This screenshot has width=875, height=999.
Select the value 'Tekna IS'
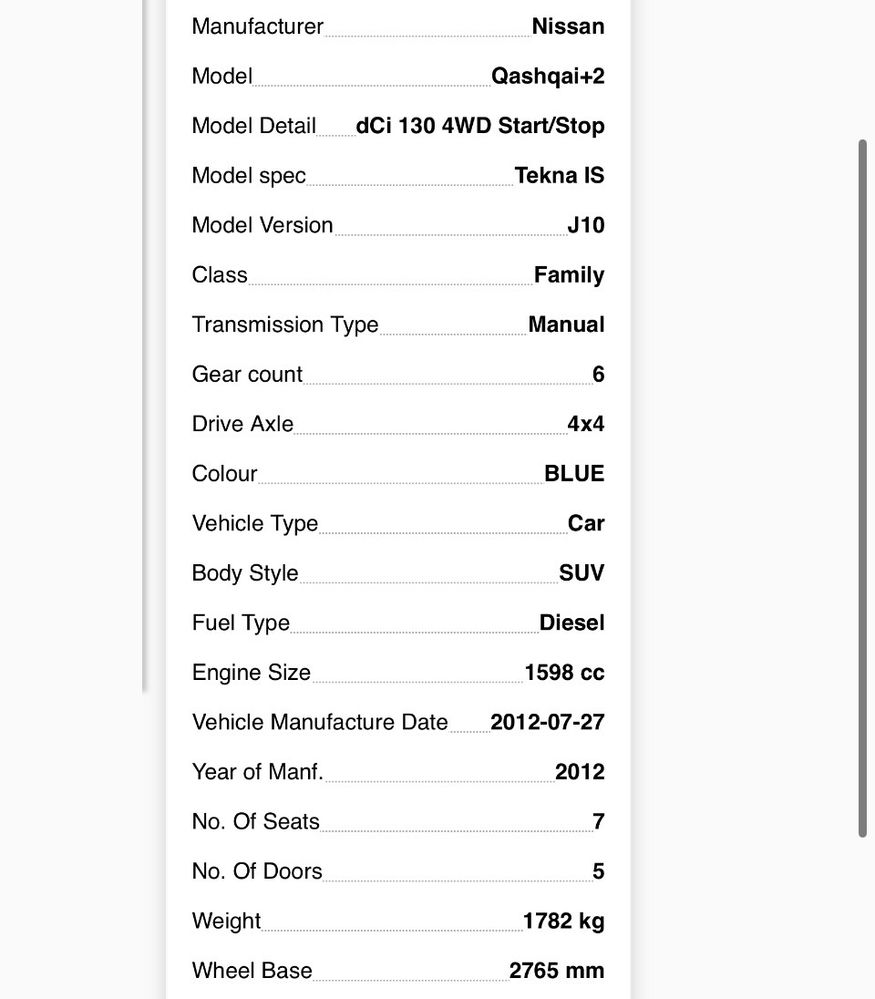[x=559, y=175]
